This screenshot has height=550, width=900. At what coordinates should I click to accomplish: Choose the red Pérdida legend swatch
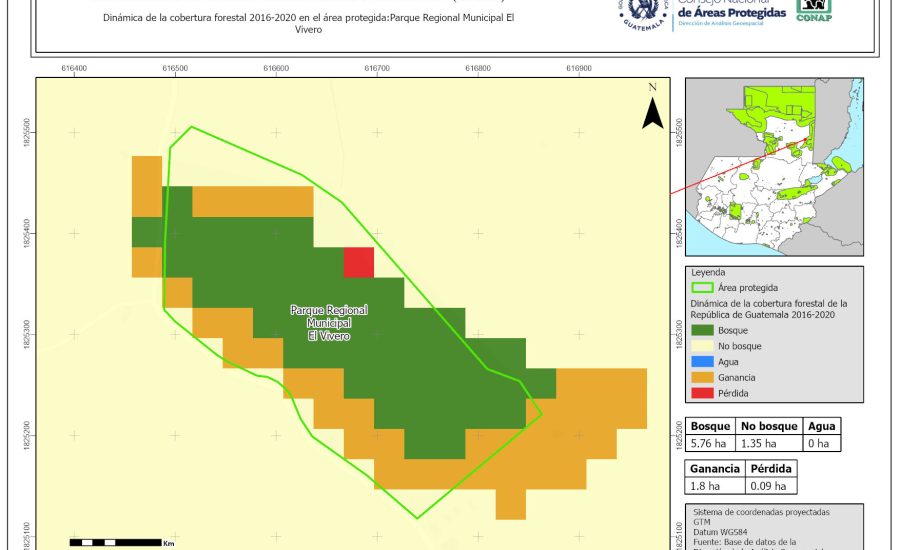point(706,393)
